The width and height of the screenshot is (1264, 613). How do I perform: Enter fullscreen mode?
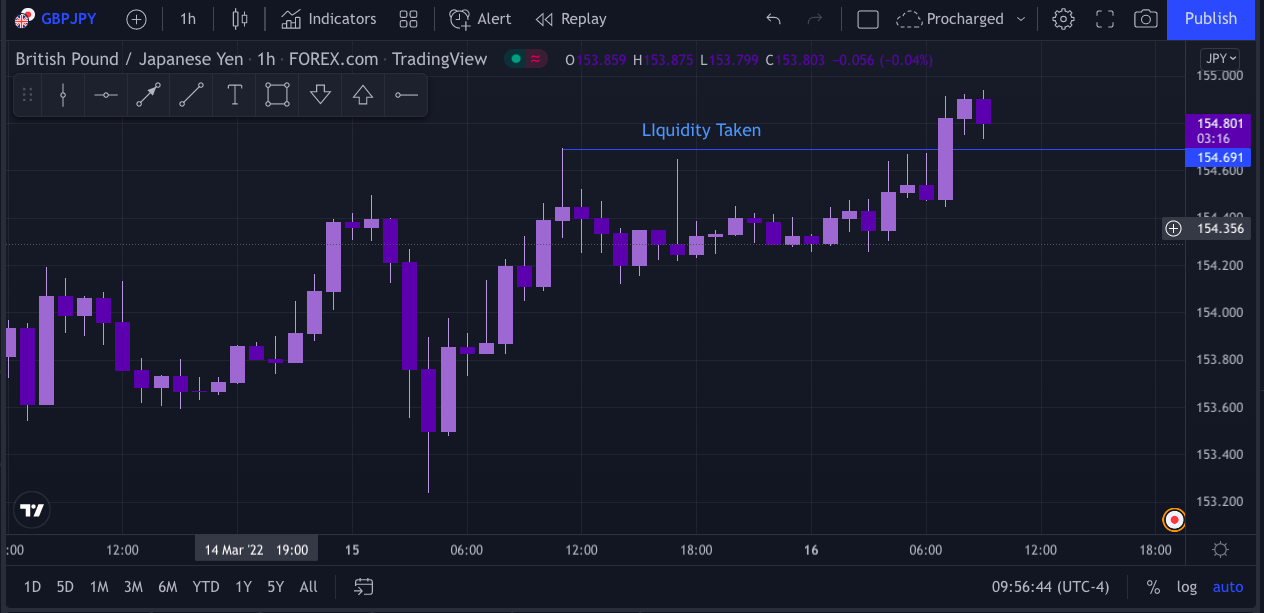pyautogui.click(x=1105, y=19)
